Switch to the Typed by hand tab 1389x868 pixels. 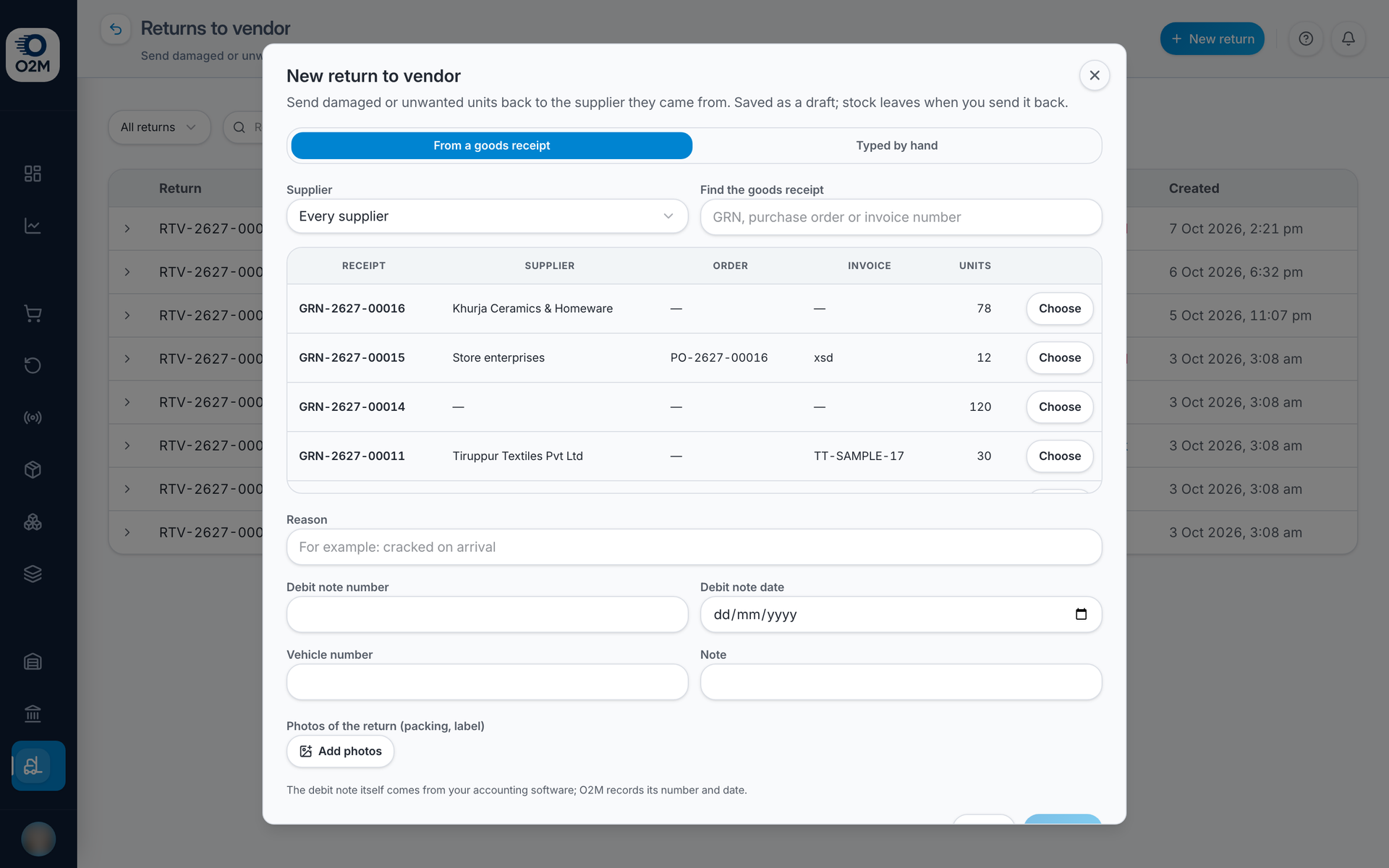[897, 145]
